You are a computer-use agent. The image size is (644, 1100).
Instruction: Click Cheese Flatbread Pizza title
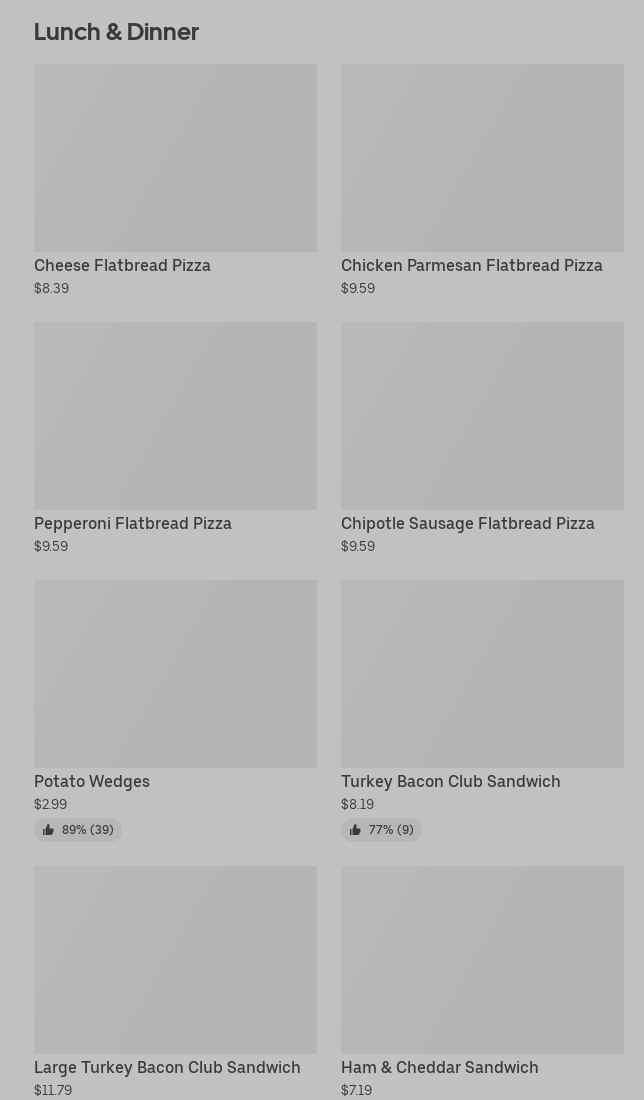122,266
